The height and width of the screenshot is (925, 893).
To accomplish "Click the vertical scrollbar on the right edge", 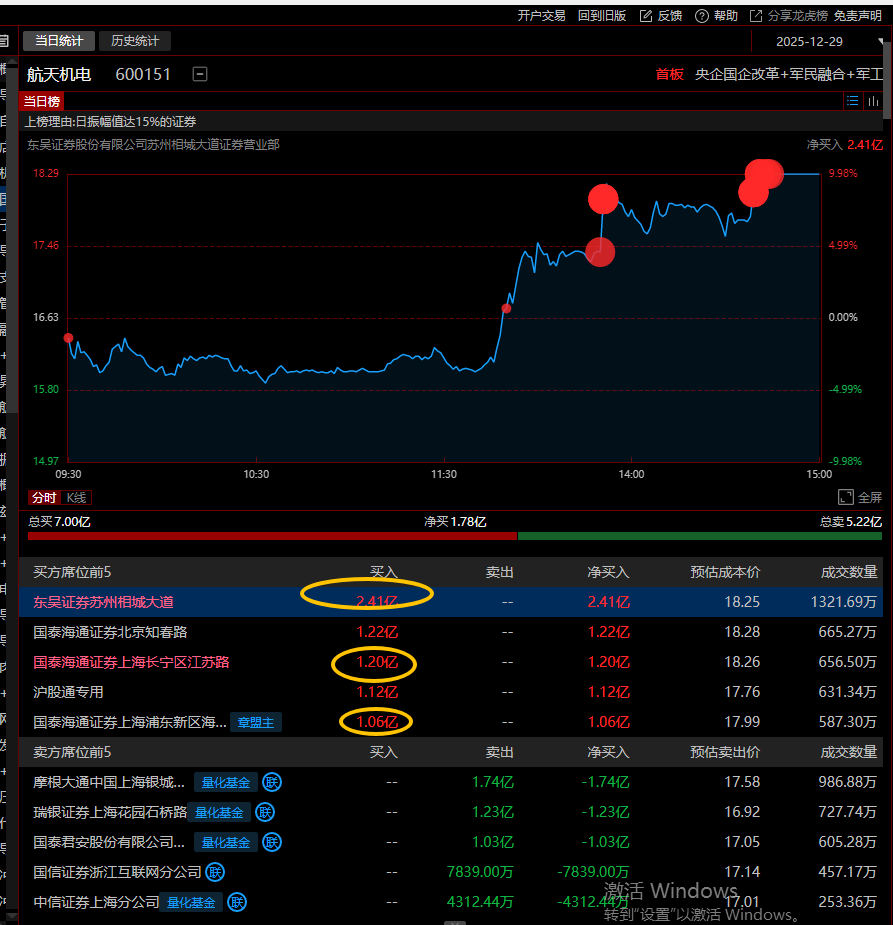I will click(x=888, y=80).
